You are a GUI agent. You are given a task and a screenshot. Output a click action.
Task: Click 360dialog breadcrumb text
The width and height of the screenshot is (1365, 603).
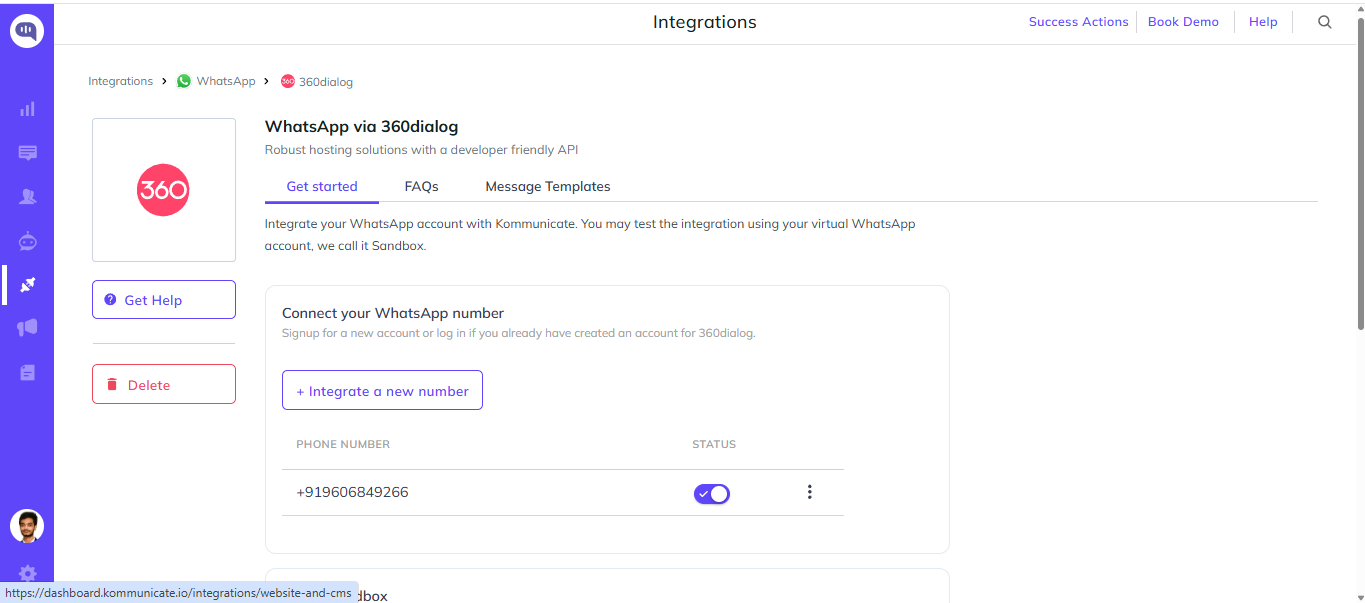[x=326, y=82]
